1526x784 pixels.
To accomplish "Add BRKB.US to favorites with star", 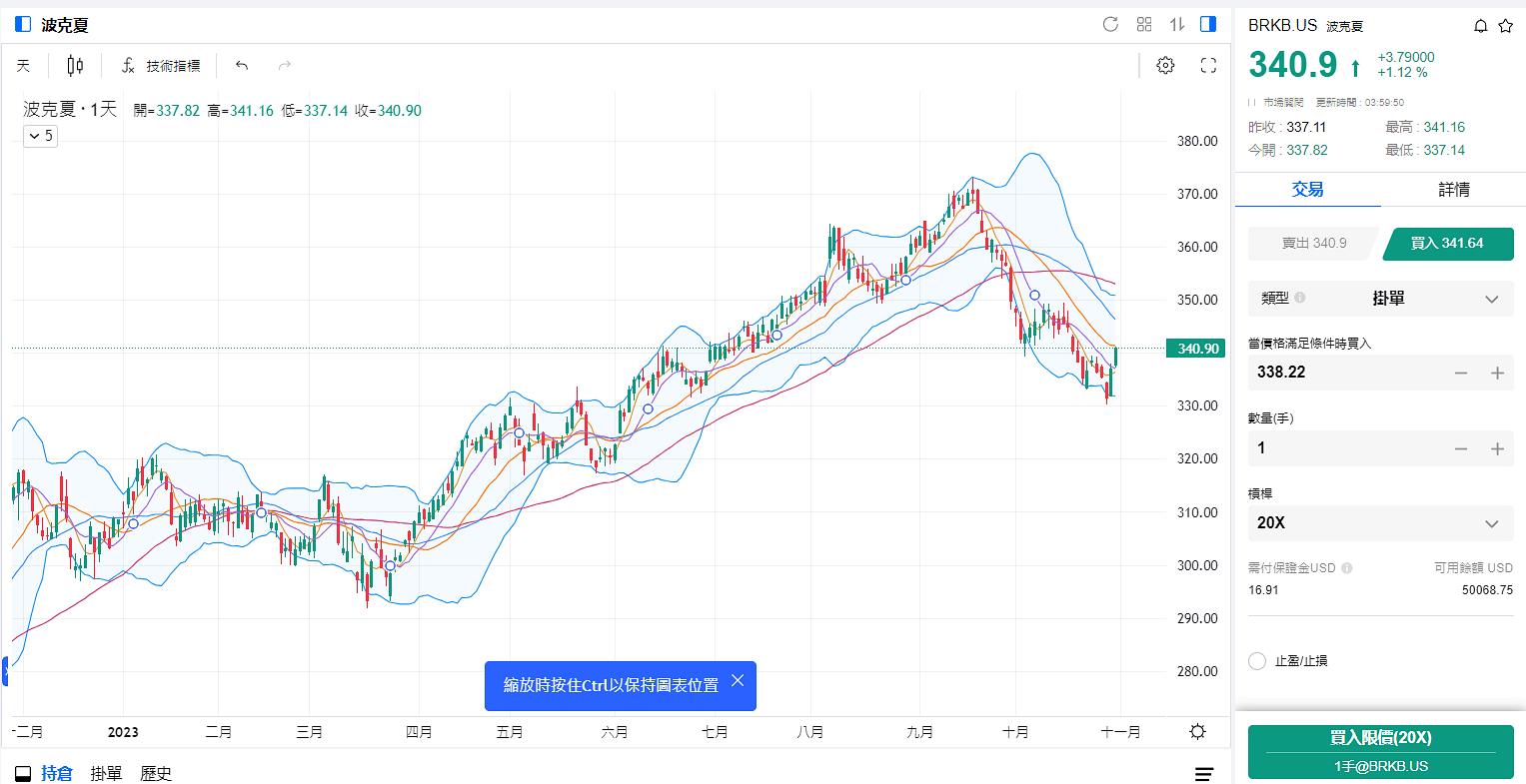I will coord(1506,26).
